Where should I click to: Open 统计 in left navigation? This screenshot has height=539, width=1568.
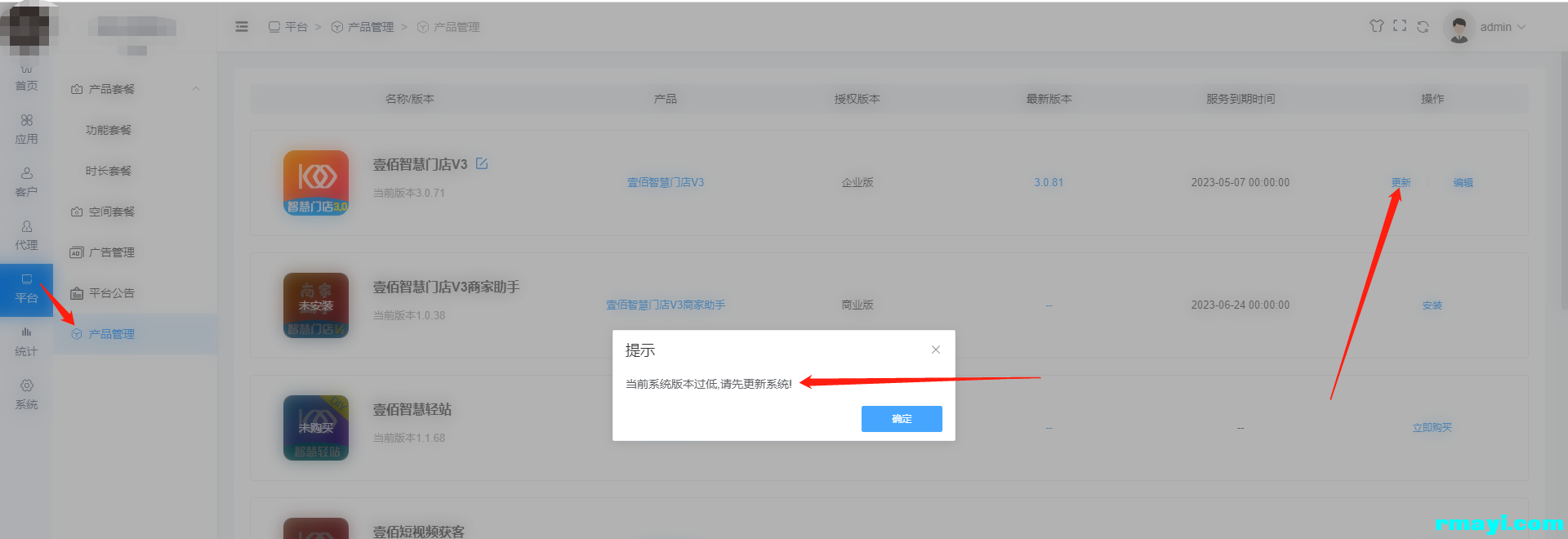[26, 342]
